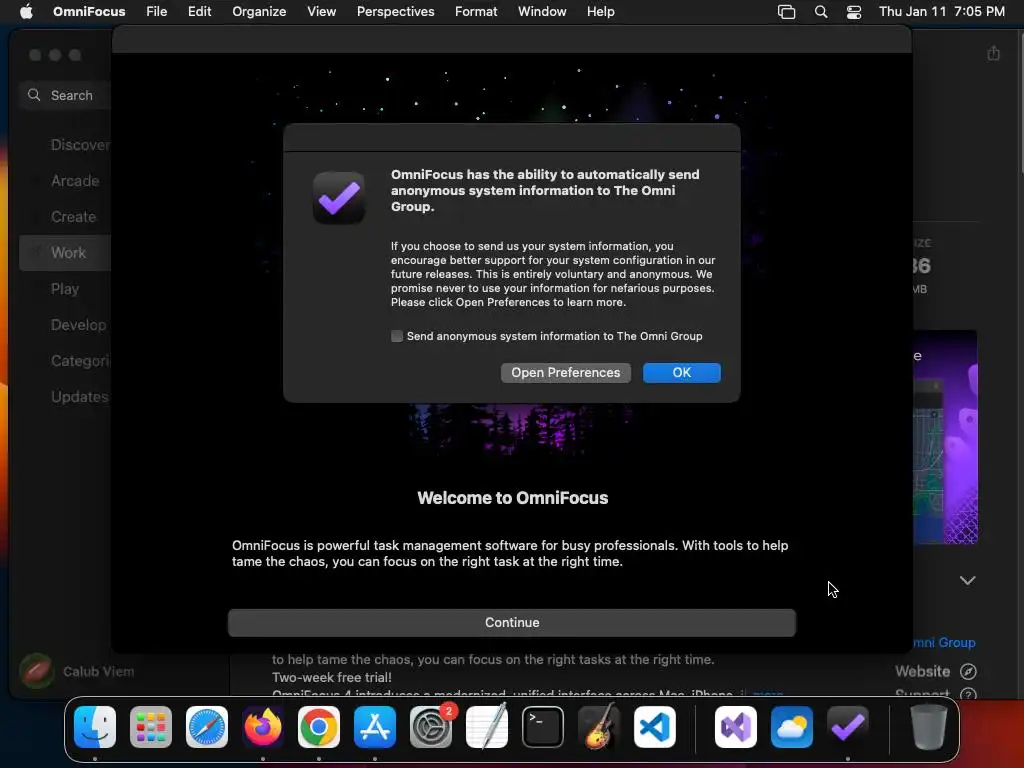Open the Trash from the Dock
The width and height of the screenshot is (1024, 768).
point(928,727)
